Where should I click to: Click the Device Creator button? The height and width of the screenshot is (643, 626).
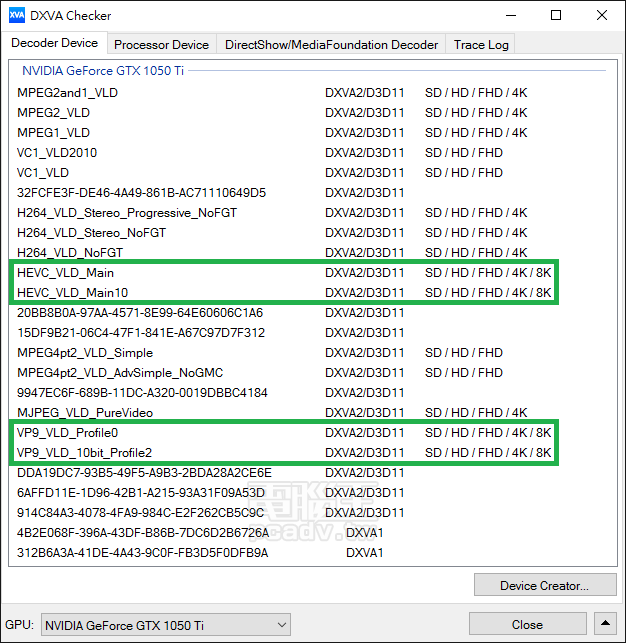545,585
